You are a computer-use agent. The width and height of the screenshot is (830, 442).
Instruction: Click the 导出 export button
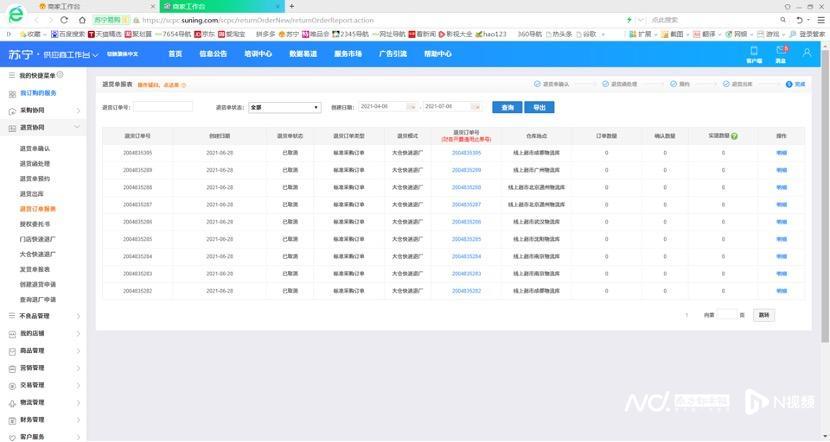(539, 106)
